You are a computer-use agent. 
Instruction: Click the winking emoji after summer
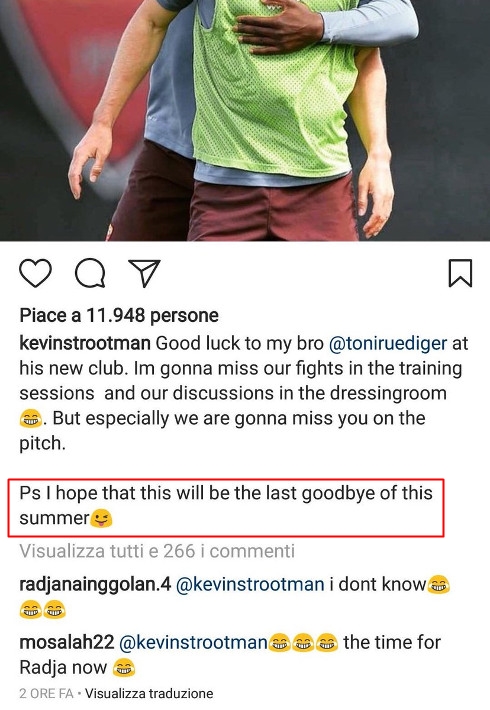click(x=101, y=518)
